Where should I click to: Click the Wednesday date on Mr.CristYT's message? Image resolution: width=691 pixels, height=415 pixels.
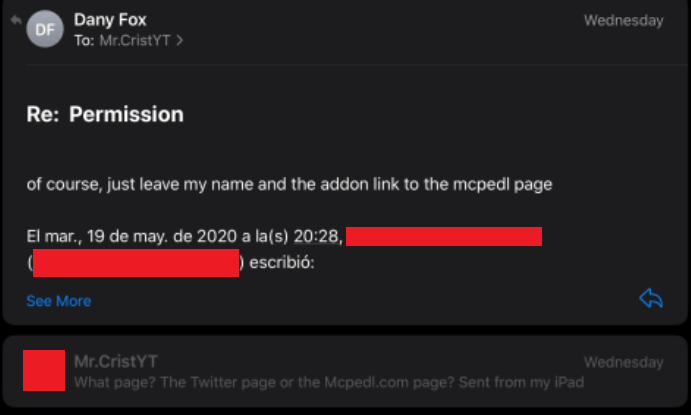click(x=624, y=362)
